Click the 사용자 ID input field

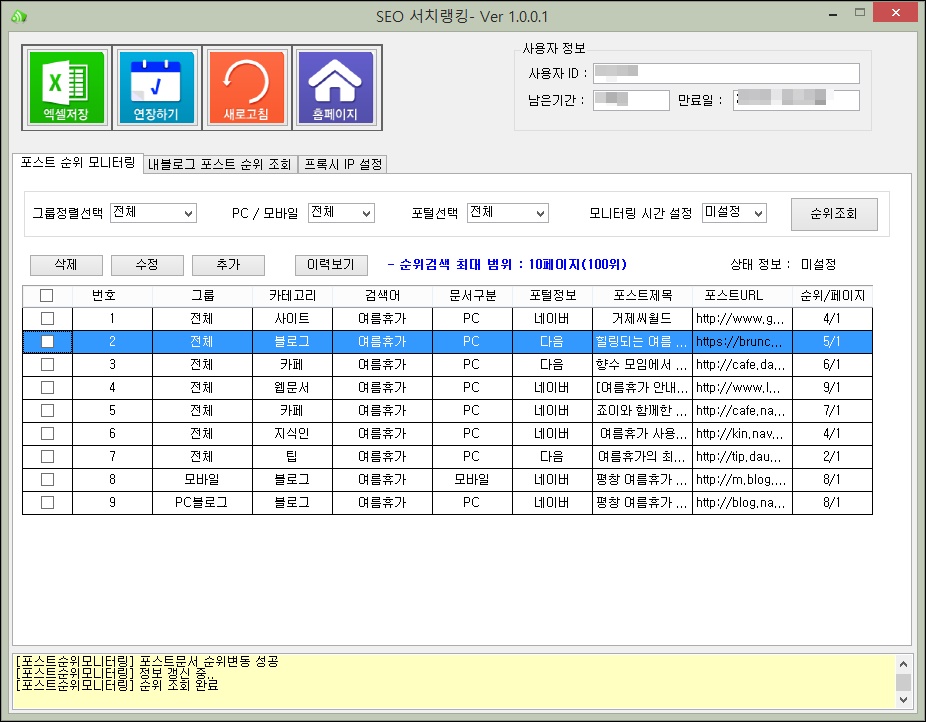coord(726,73)
